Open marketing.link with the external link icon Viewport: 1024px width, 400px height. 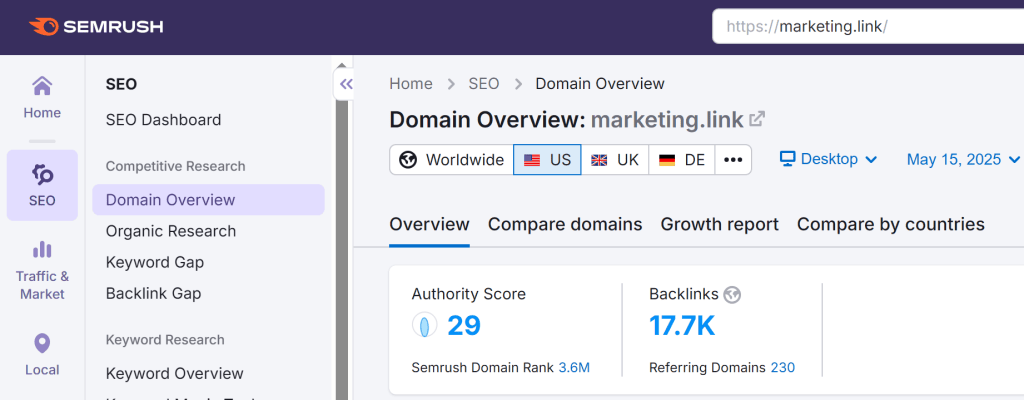[x=757, y=120]
